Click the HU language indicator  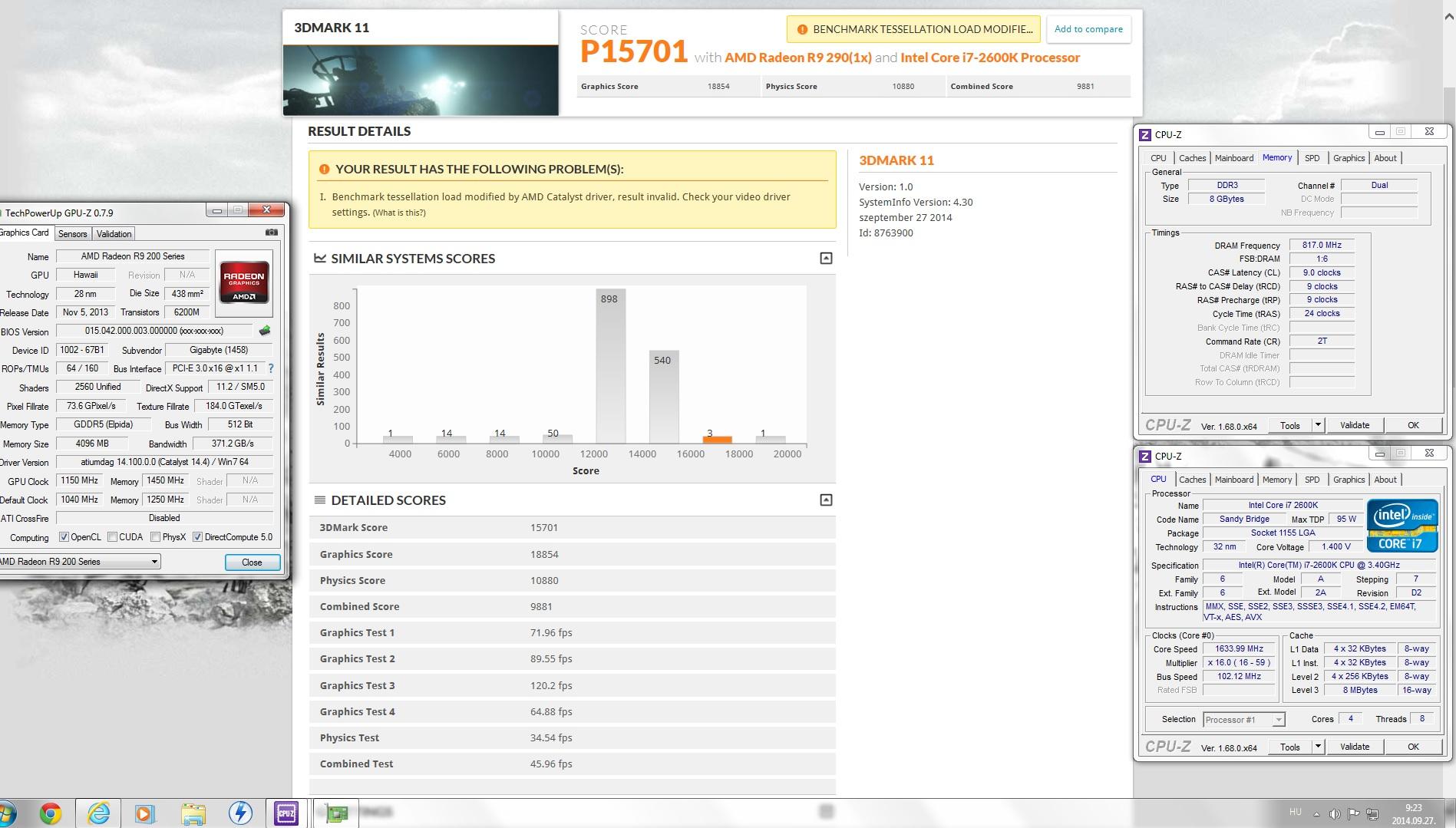click(1296, 812)
